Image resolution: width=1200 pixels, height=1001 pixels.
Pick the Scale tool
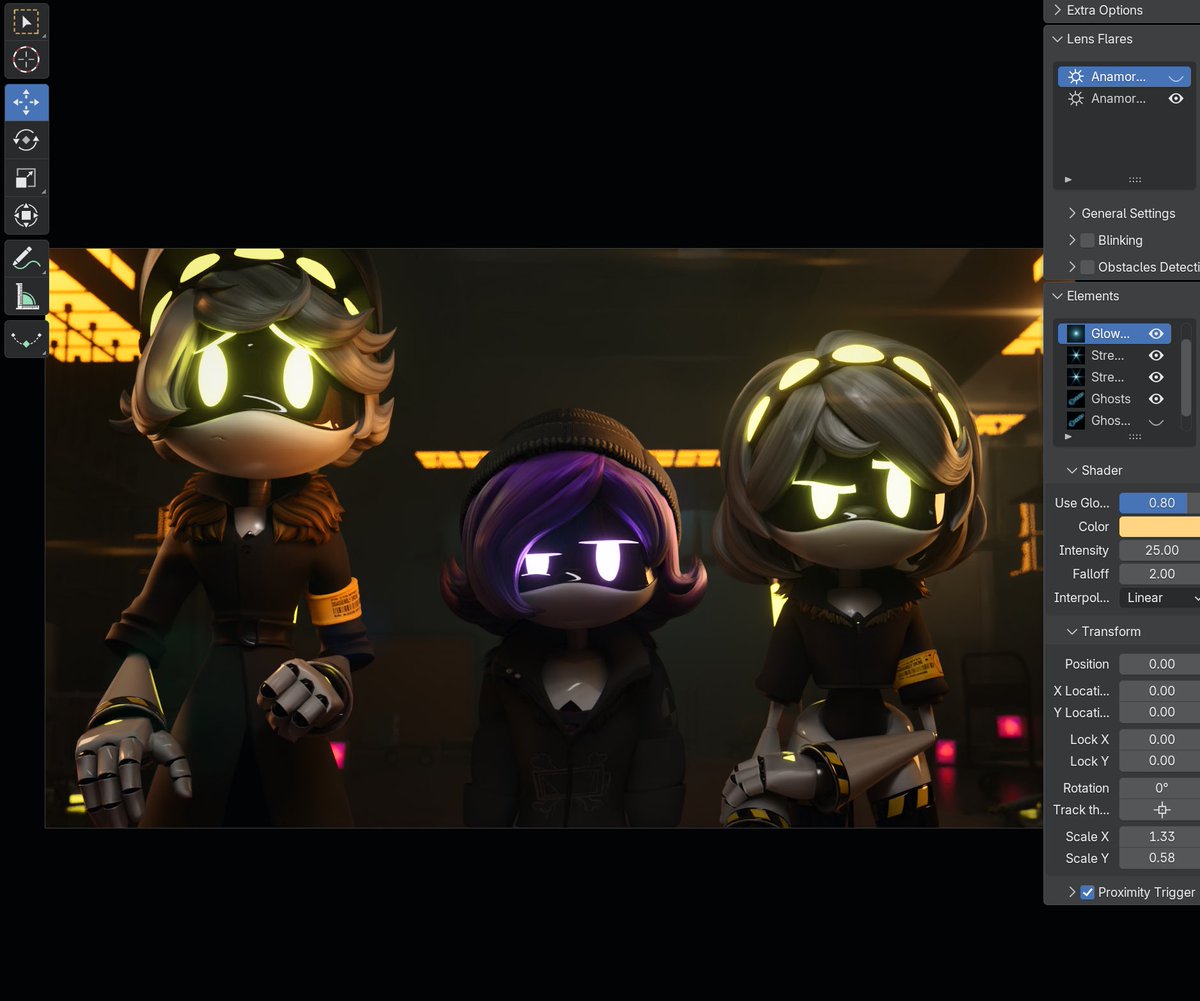26,179
